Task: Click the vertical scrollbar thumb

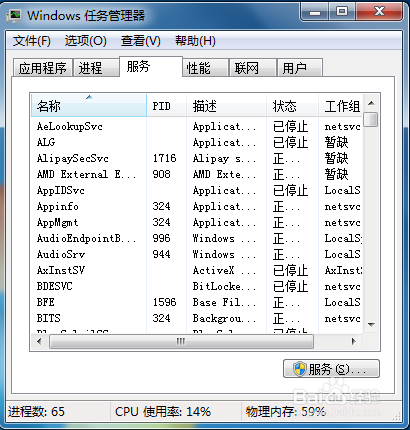Action: tap(371, 119)
